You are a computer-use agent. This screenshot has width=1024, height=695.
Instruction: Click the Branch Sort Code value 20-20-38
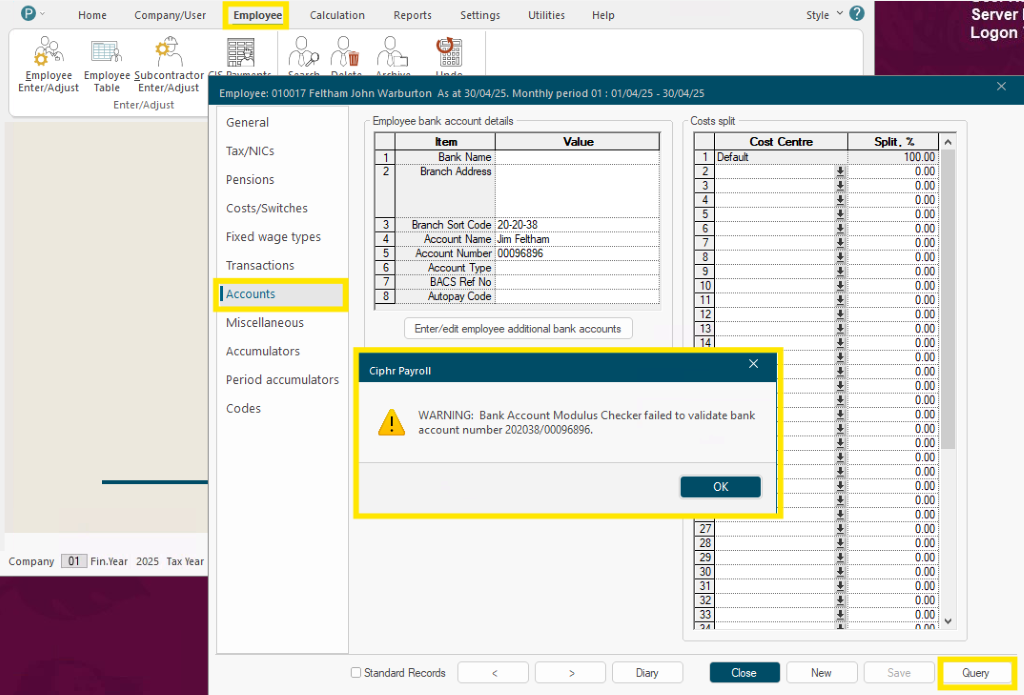[x=577, y=225]
